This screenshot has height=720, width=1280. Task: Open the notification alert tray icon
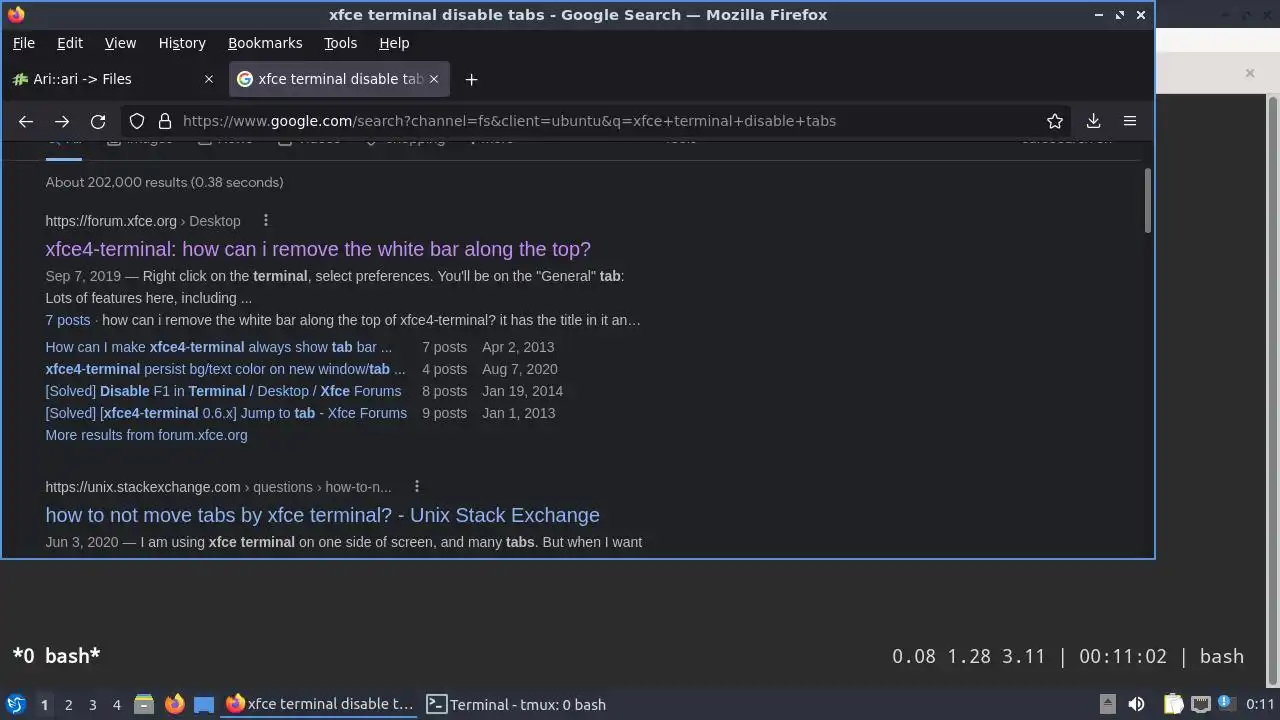(1226, 704)
